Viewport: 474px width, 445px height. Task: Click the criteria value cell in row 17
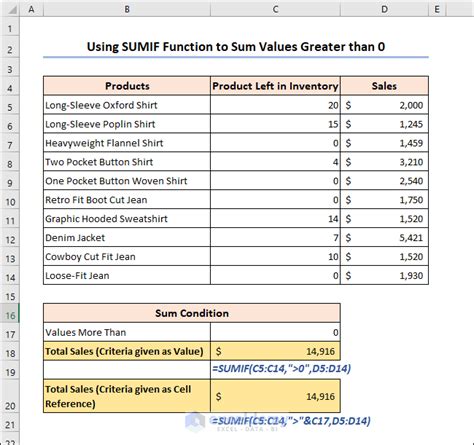(x=275, y=332)
